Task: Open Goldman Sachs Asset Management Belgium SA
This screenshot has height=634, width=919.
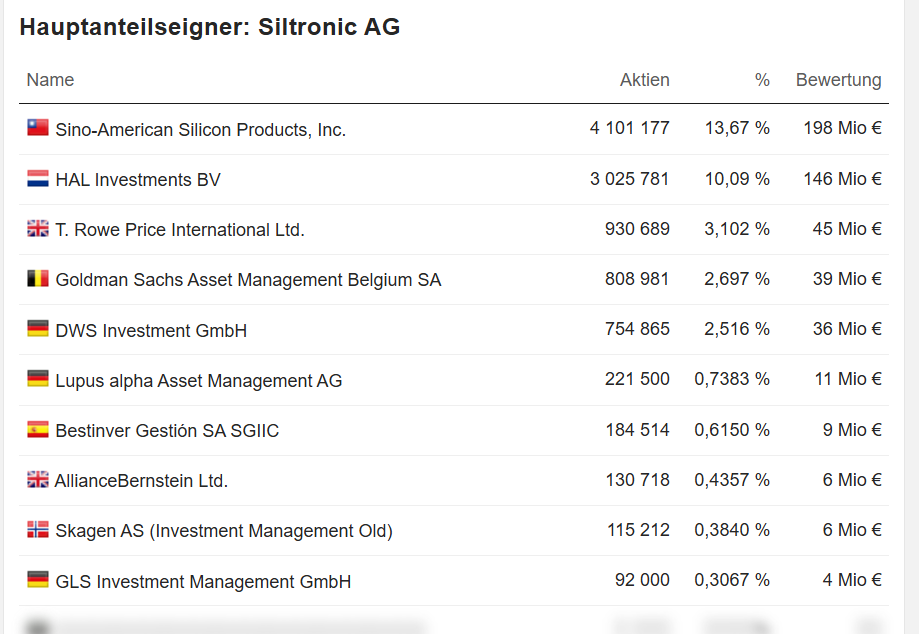Action: [248, 280]
